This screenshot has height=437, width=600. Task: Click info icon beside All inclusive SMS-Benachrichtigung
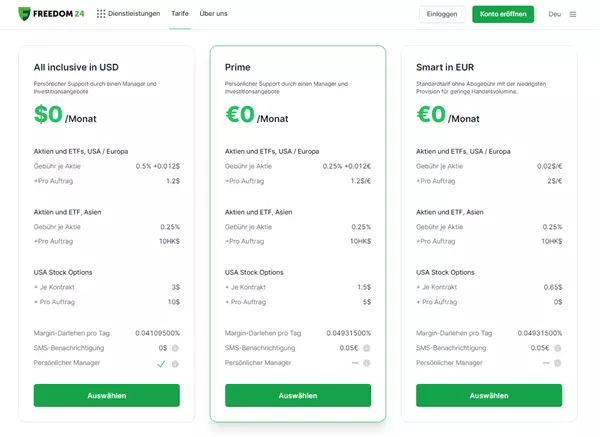(x=175, y=348)
